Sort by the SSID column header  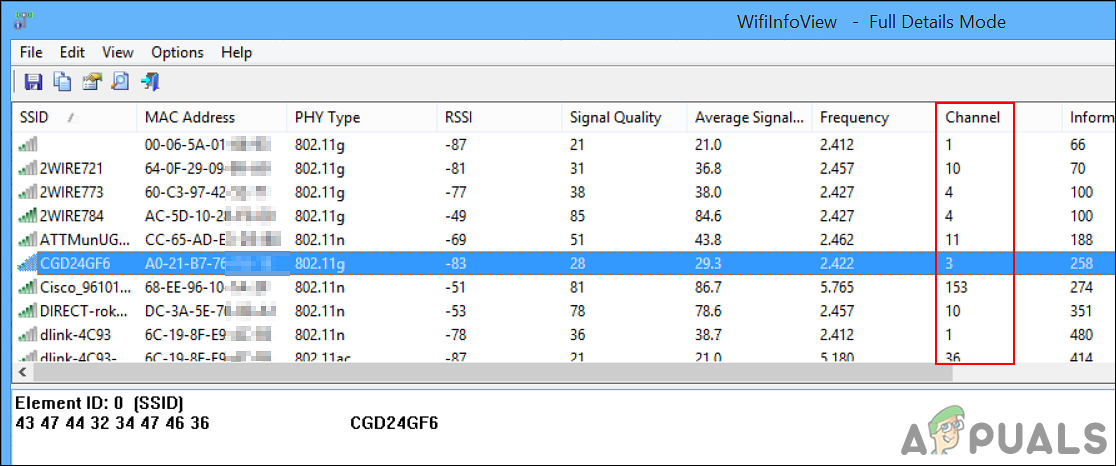click(74, 117)
